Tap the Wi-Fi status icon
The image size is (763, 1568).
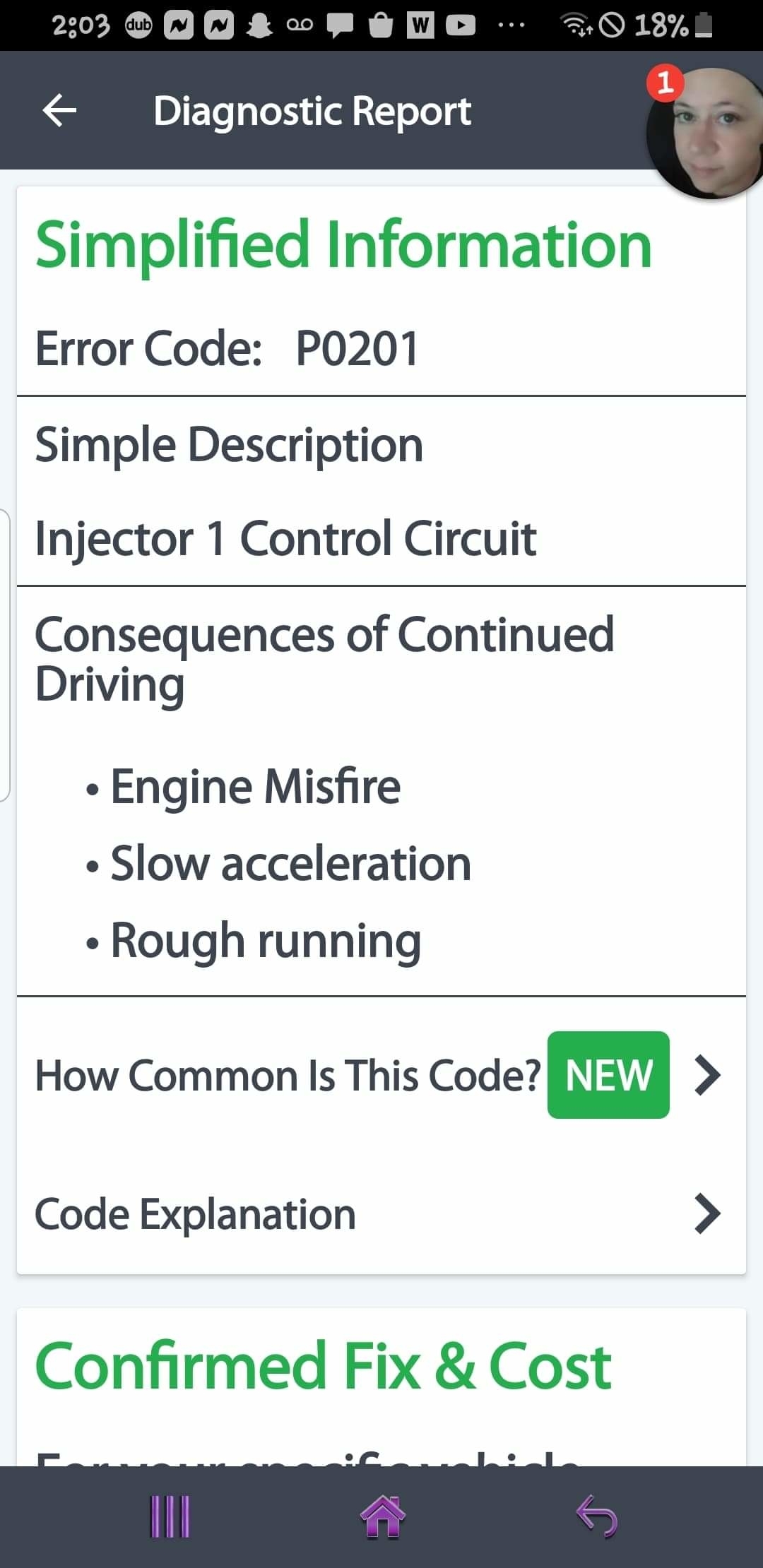click(576, 26)
